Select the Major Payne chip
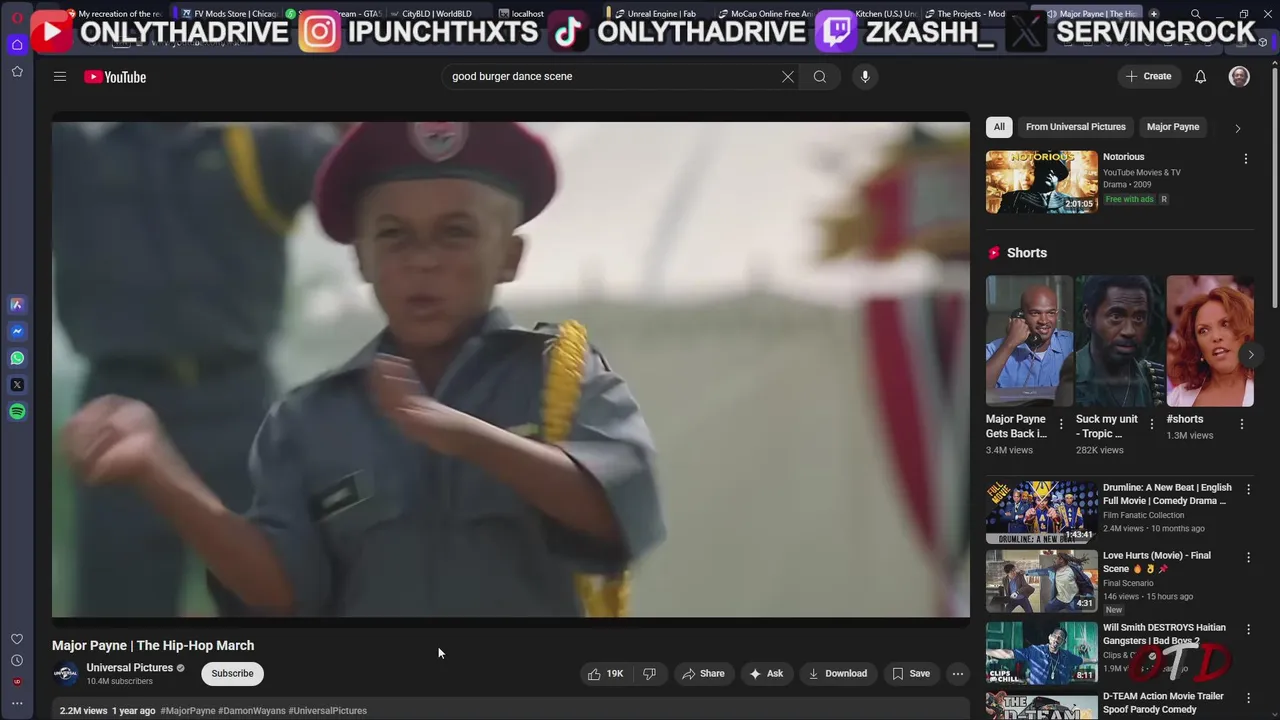1280x720 pixels. point(1173,127)
